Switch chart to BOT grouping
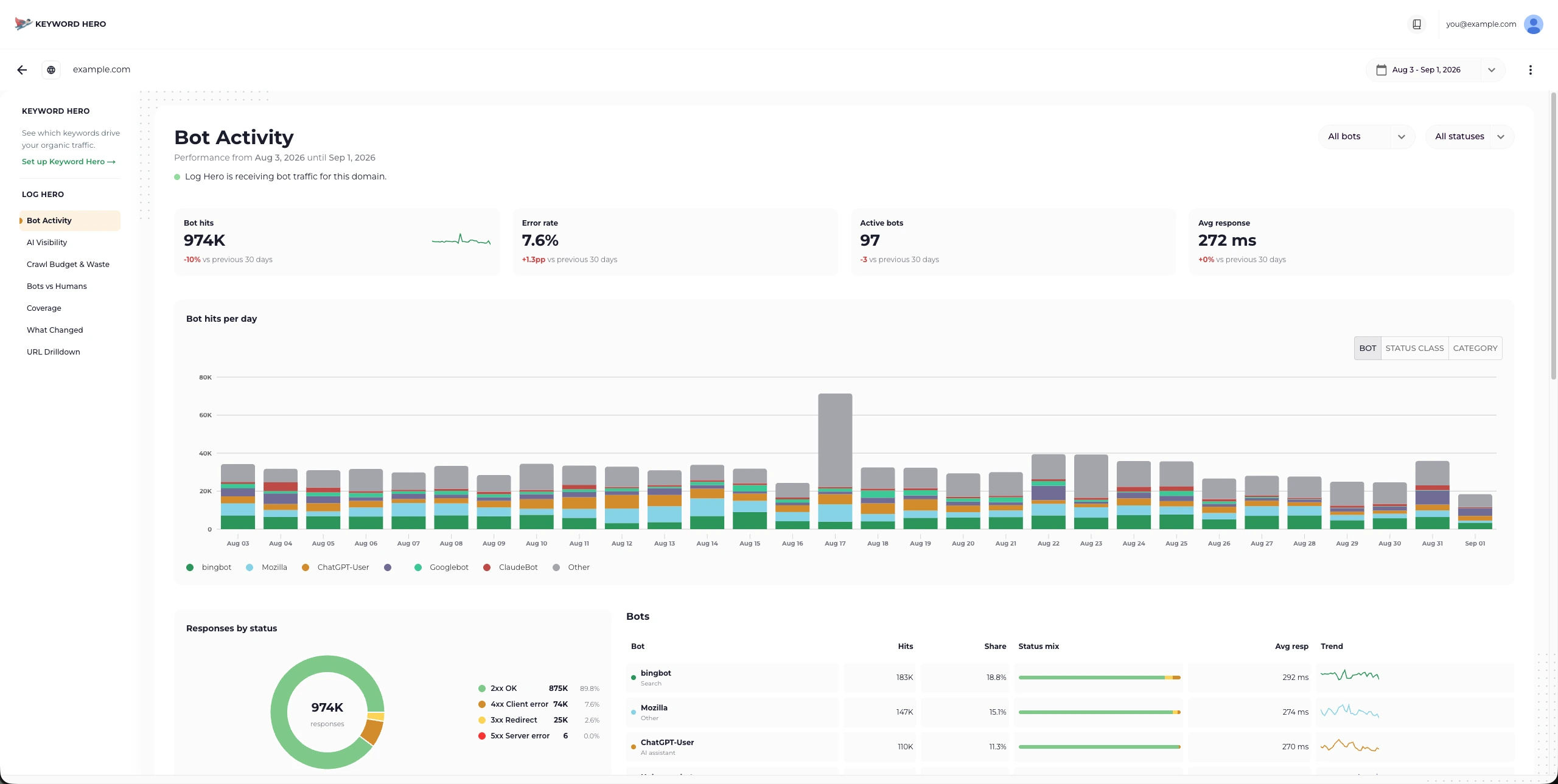The image size is (1558, 784). click(1368, 349)
